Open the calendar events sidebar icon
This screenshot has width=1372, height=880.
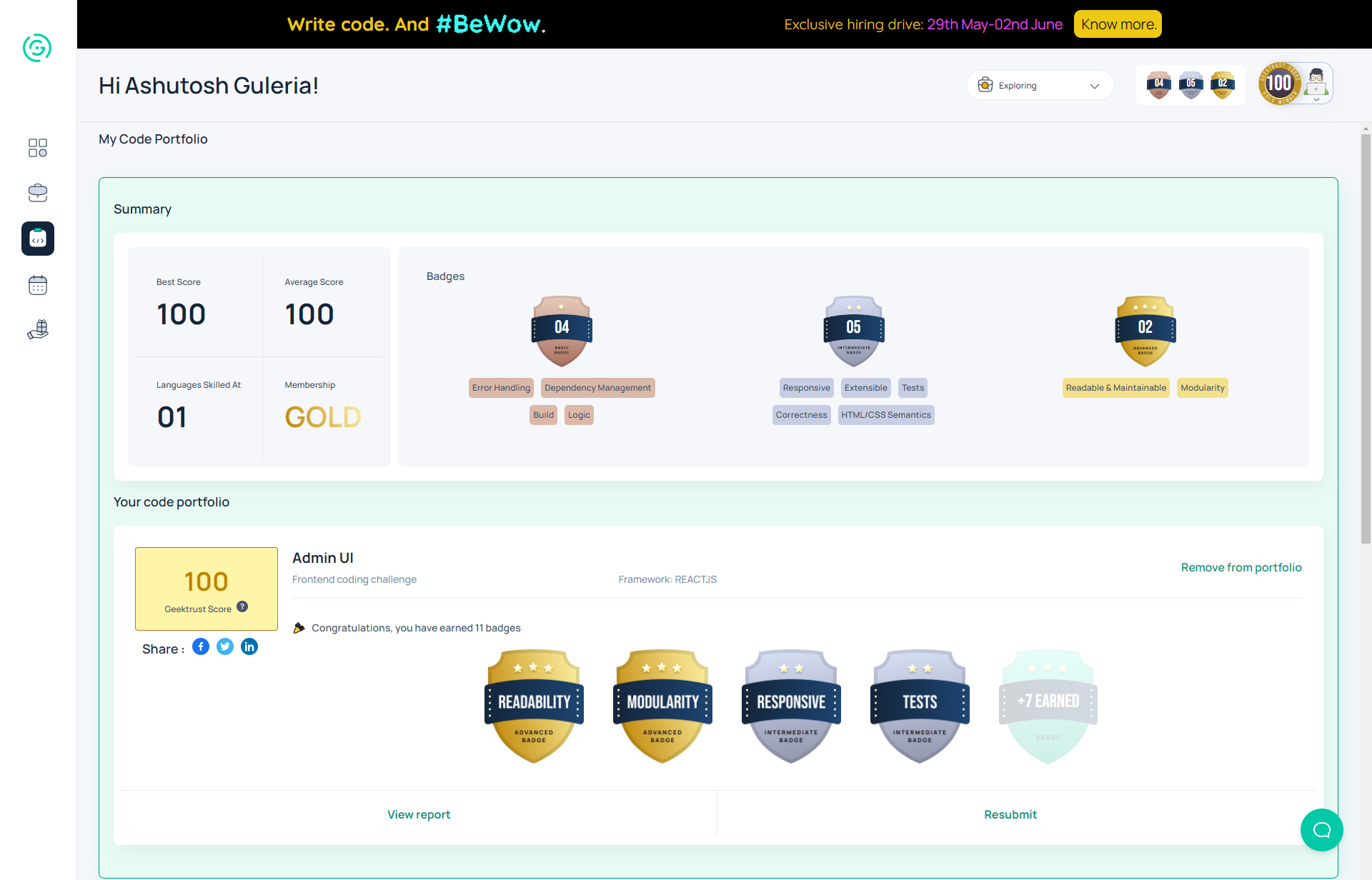point(38,285)
